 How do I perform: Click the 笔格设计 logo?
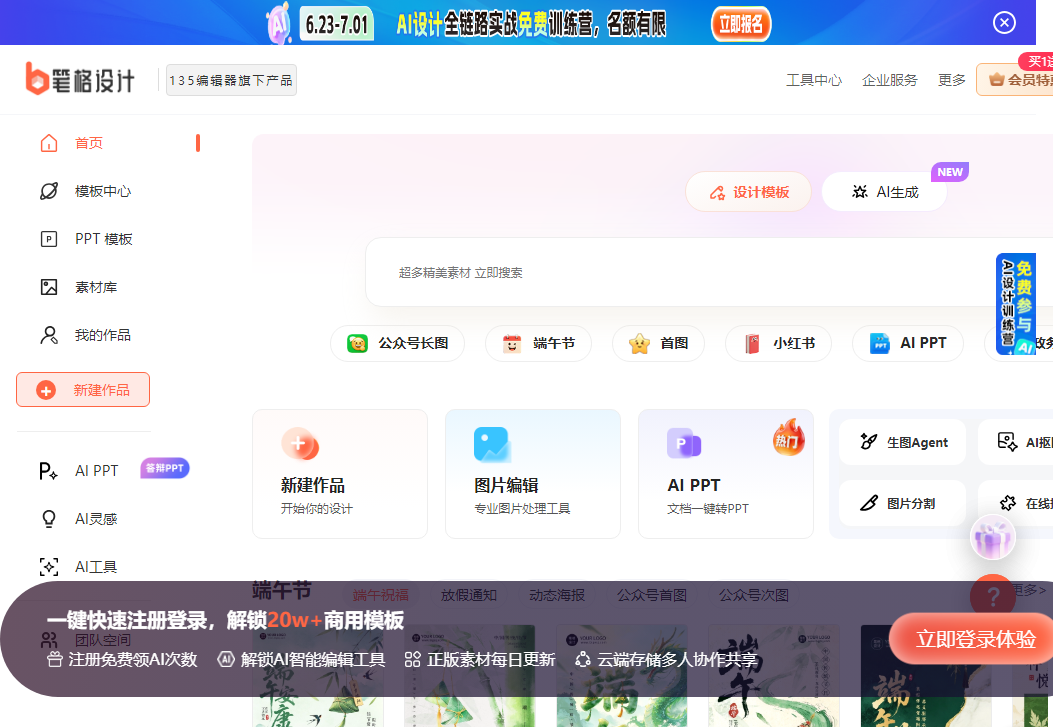[x=79, y=79]
